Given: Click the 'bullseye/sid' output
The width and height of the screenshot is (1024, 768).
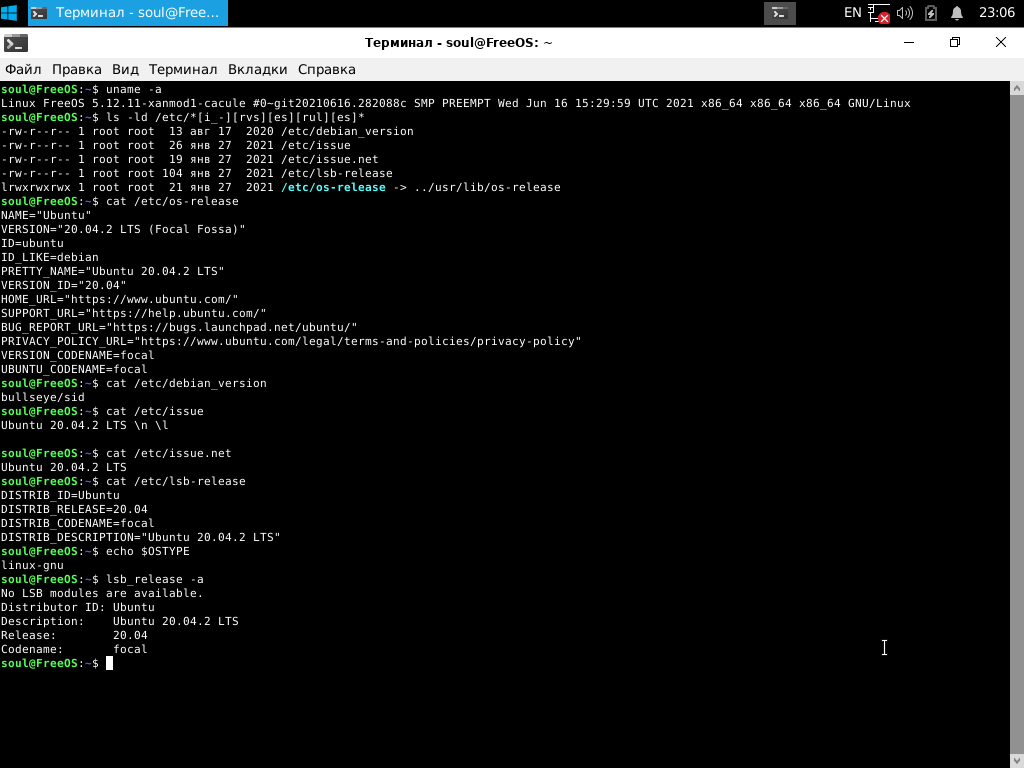Looking at the screenshot, I should click(42, 397).
